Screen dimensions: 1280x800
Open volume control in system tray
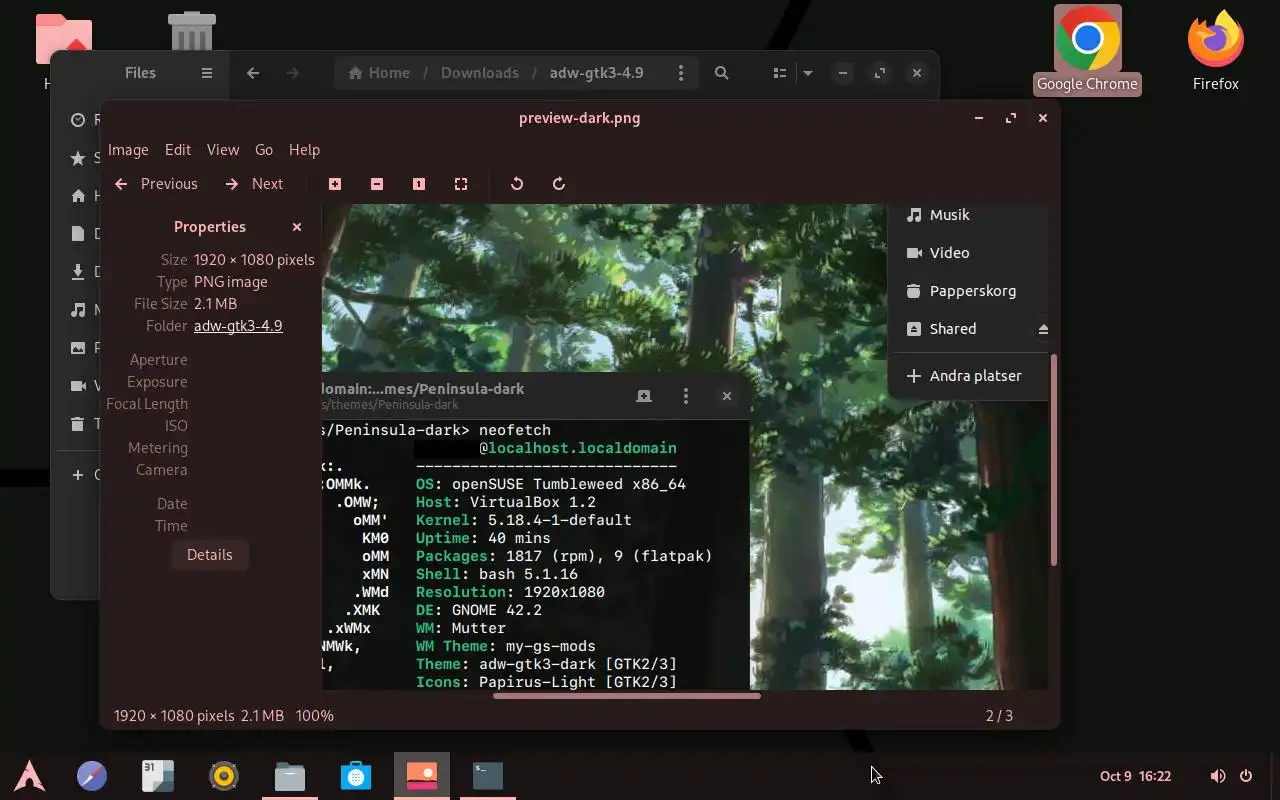(x=1217, y=776)
